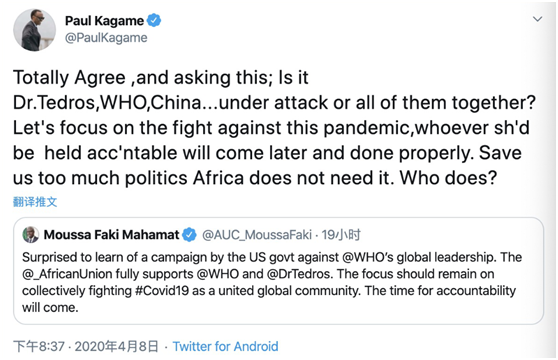Open the @PaulKagame handle
The width and height of the screenshot is (558, 360).
click(x=106, y=38)
